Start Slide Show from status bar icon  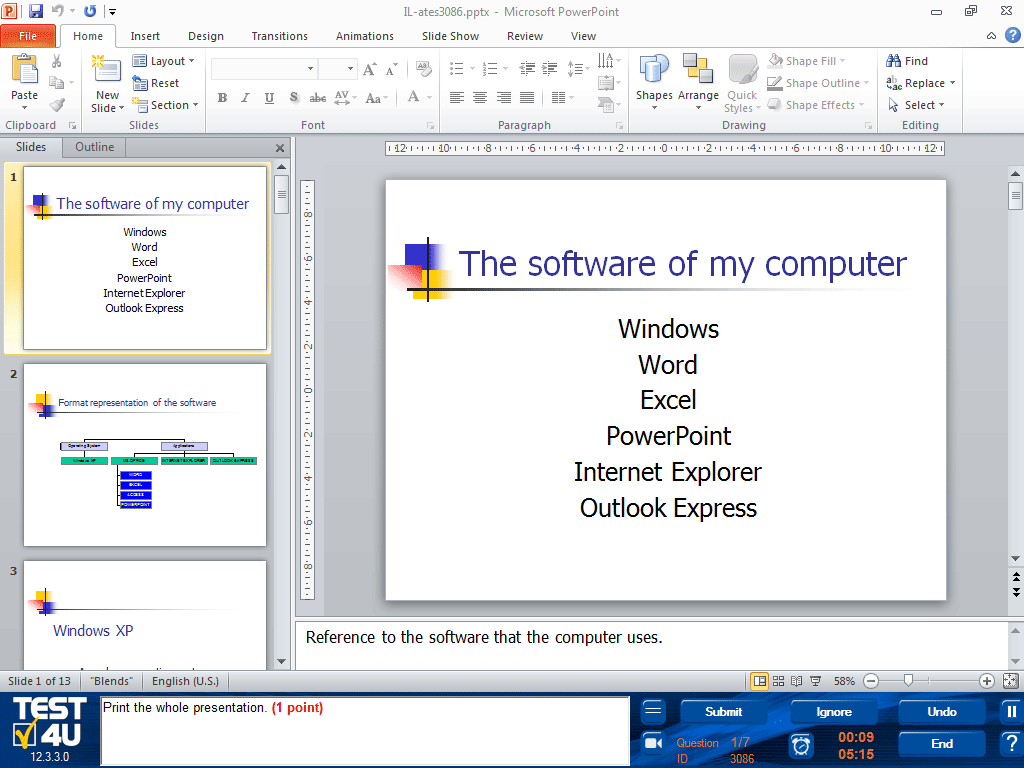pyautogui.click(x=816, y=681)
